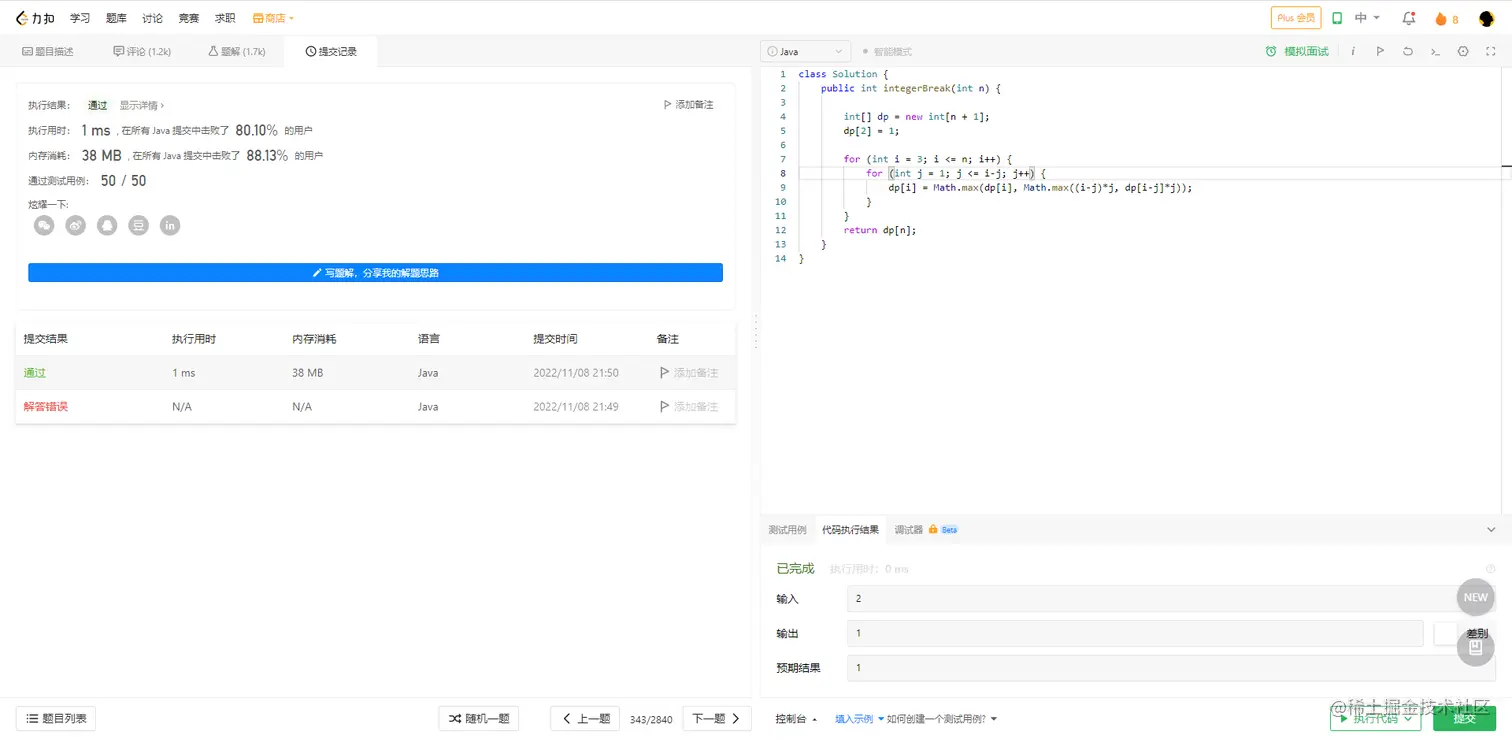Viewport: 1512px width, 739px height.
Task: Switch to the 评论 (1.2k) tab
Action: click(142, 51)
